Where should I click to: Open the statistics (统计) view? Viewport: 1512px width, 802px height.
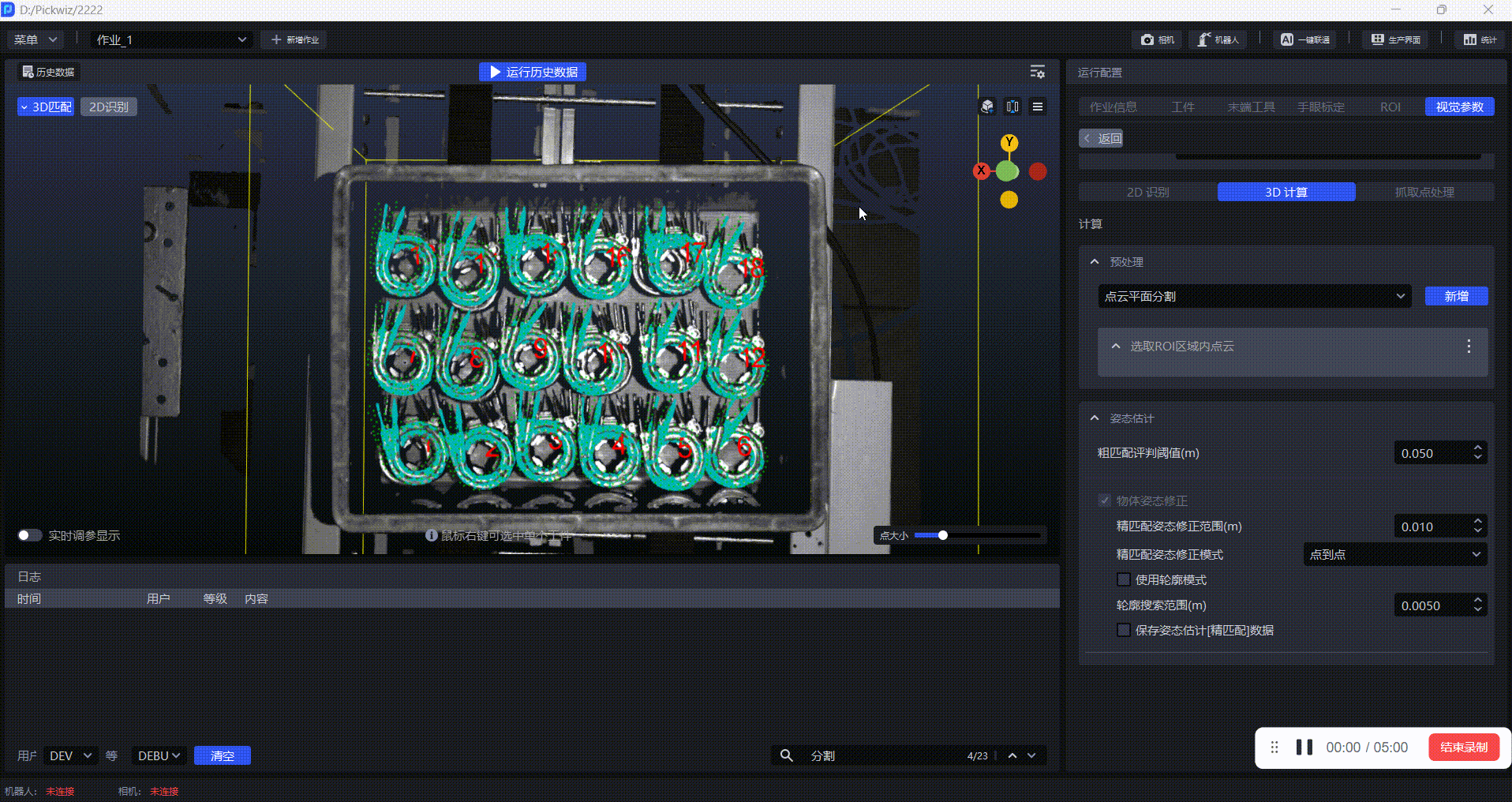click(1480, 39)
